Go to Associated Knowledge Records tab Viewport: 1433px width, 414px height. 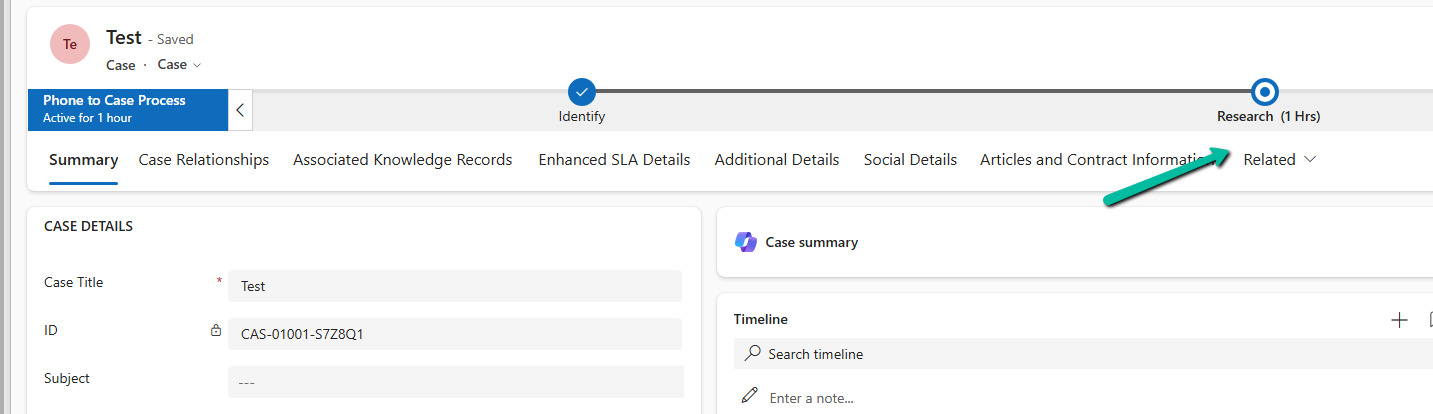coord(402,160)
